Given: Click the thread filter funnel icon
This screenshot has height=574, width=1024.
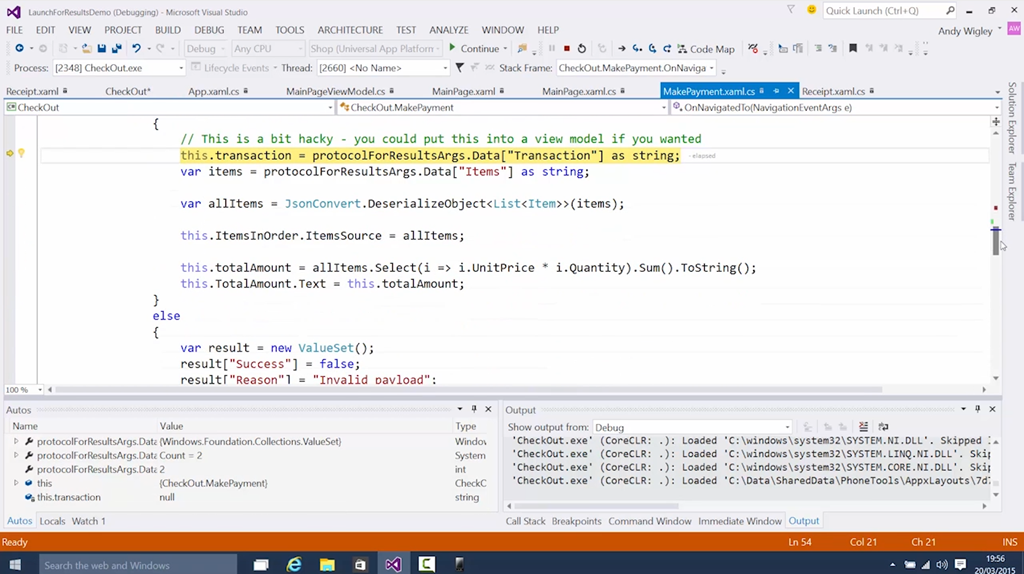Looking at the screenshot, I should pyautogui.click(x=460, y=67).
